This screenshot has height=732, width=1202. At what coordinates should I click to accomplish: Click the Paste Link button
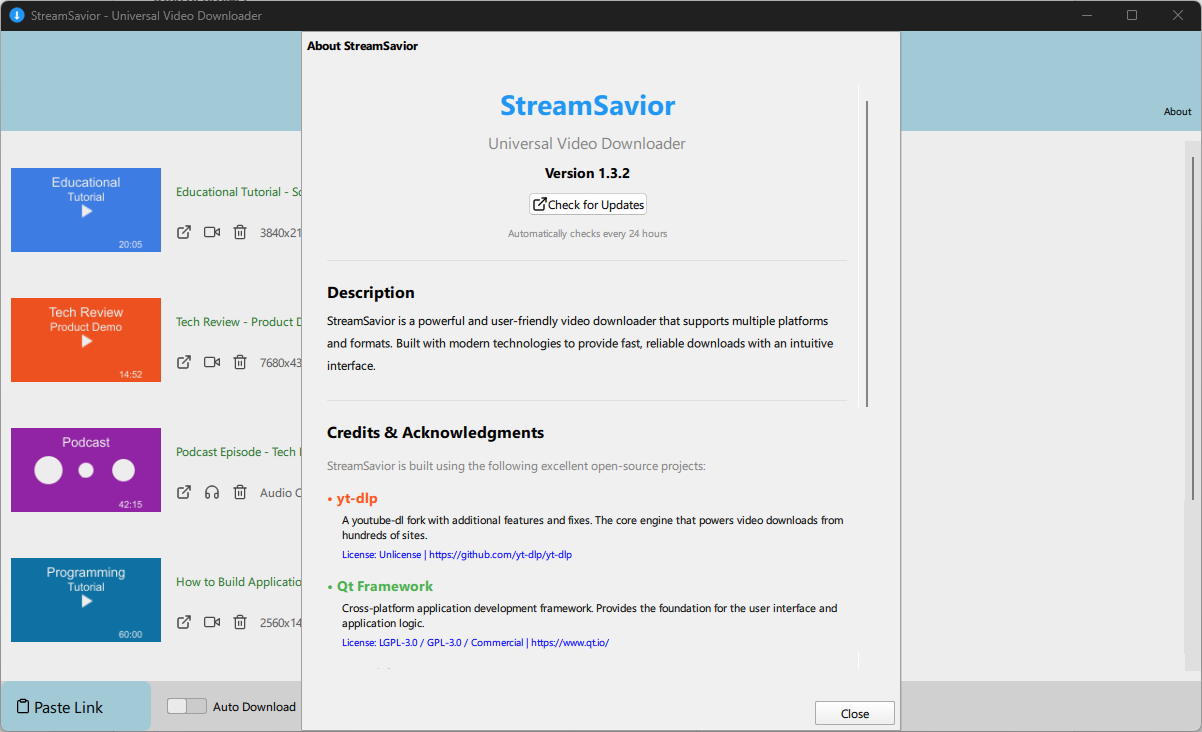75,707
